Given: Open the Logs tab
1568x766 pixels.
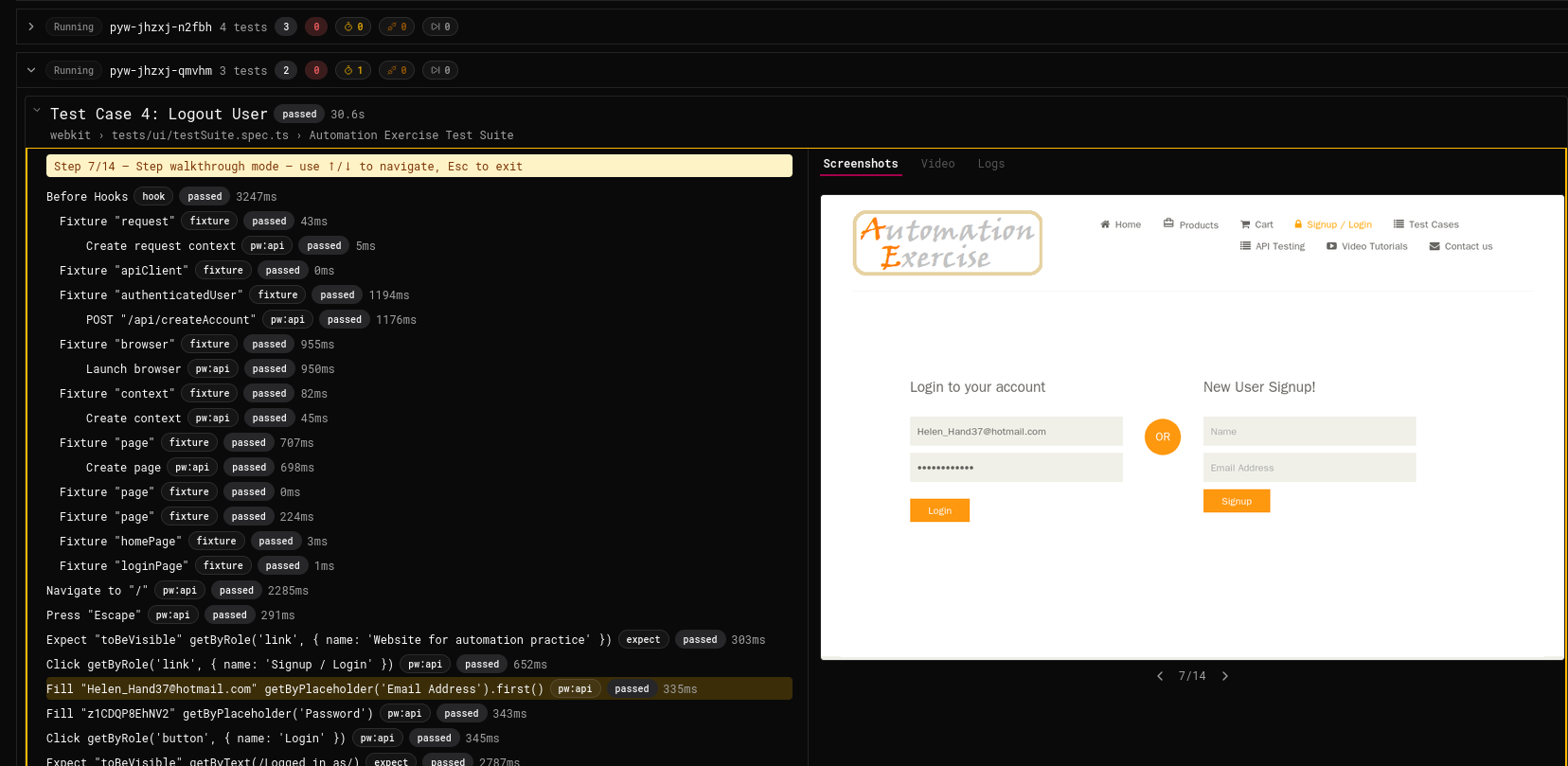Looking at the screenshot, I should pos(991,164).
